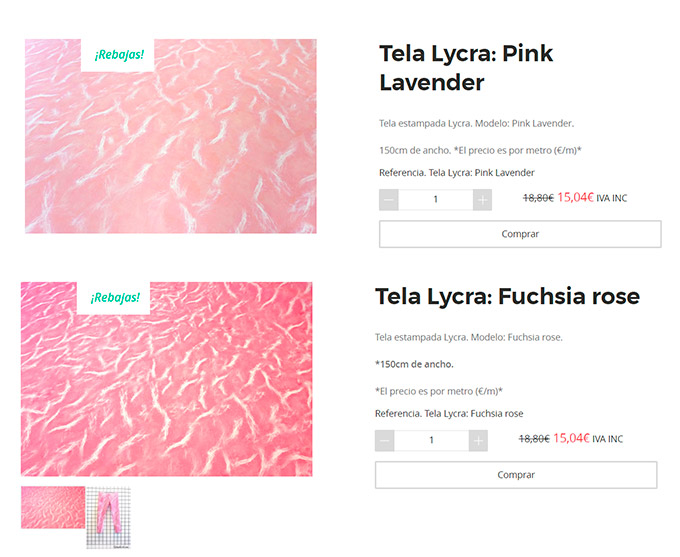Click the Pink Lavender quantity input field
Screen dimensions: 680x557
tap(435, 200)
